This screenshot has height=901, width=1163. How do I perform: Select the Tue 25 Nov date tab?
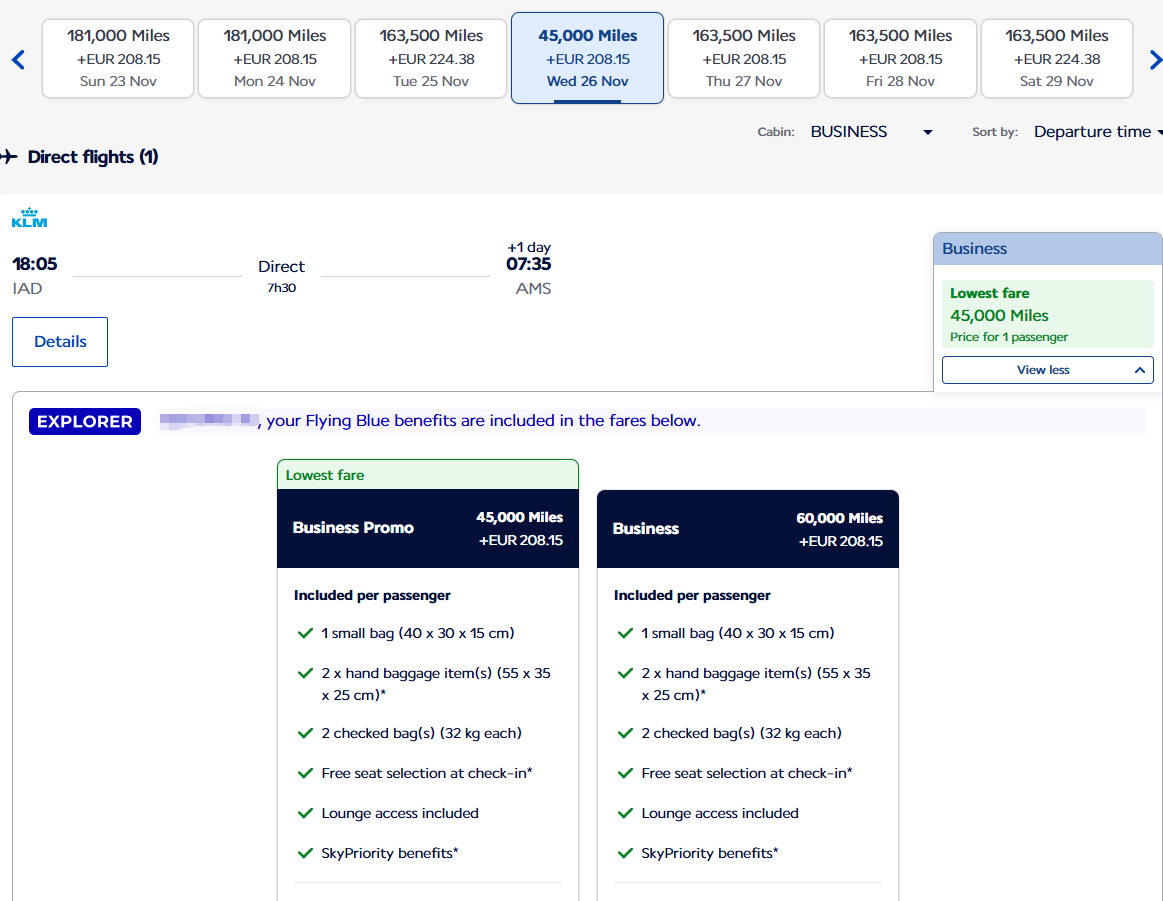pos(431,58)
